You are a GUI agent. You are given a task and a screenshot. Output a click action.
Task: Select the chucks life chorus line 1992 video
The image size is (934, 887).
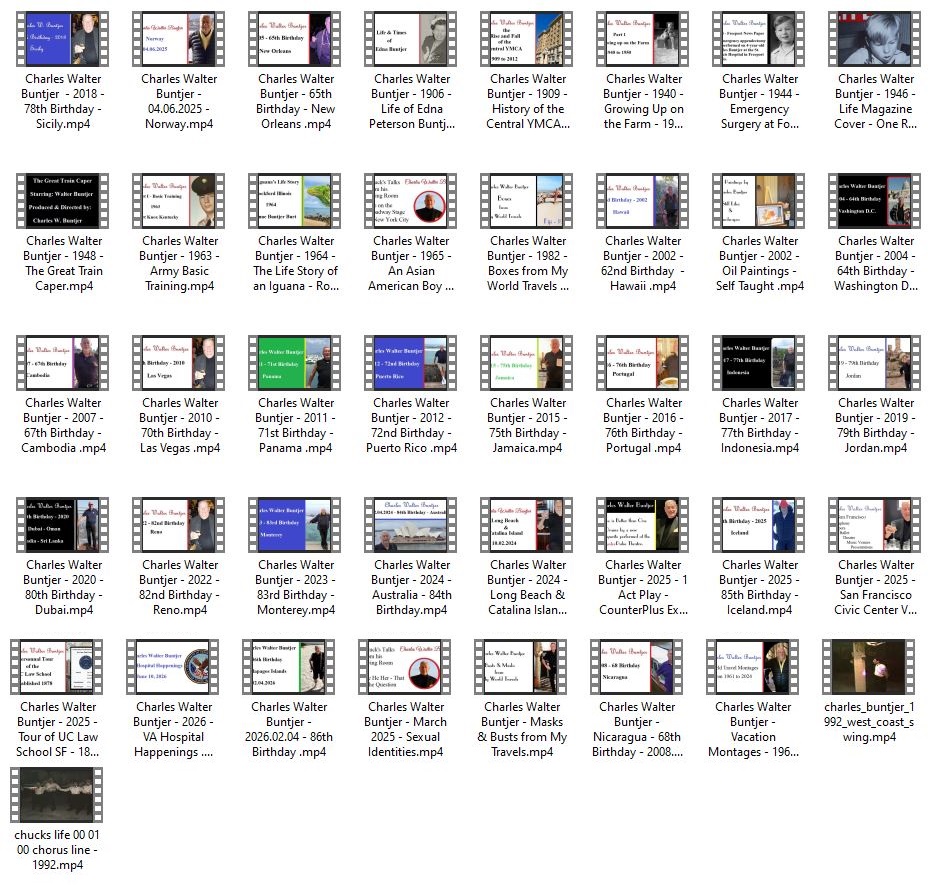pyautogui.click(x=57, y=795)
